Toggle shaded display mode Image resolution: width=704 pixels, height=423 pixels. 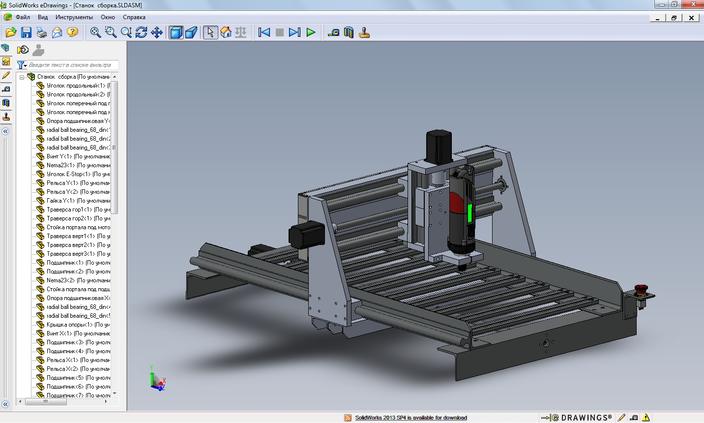coord(176,32)
